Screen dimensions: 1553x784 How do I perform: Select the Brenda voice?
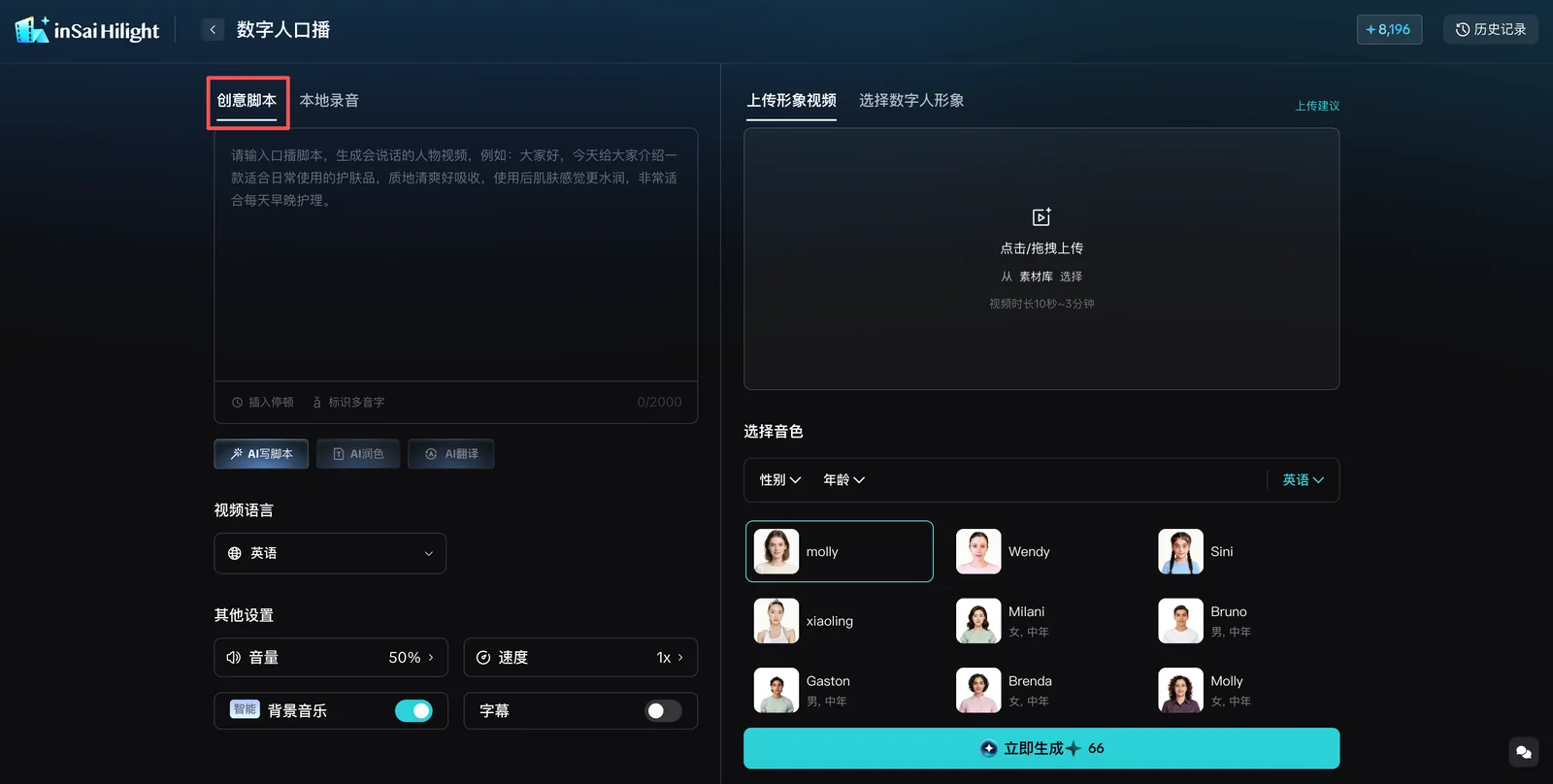(1041, 691)
